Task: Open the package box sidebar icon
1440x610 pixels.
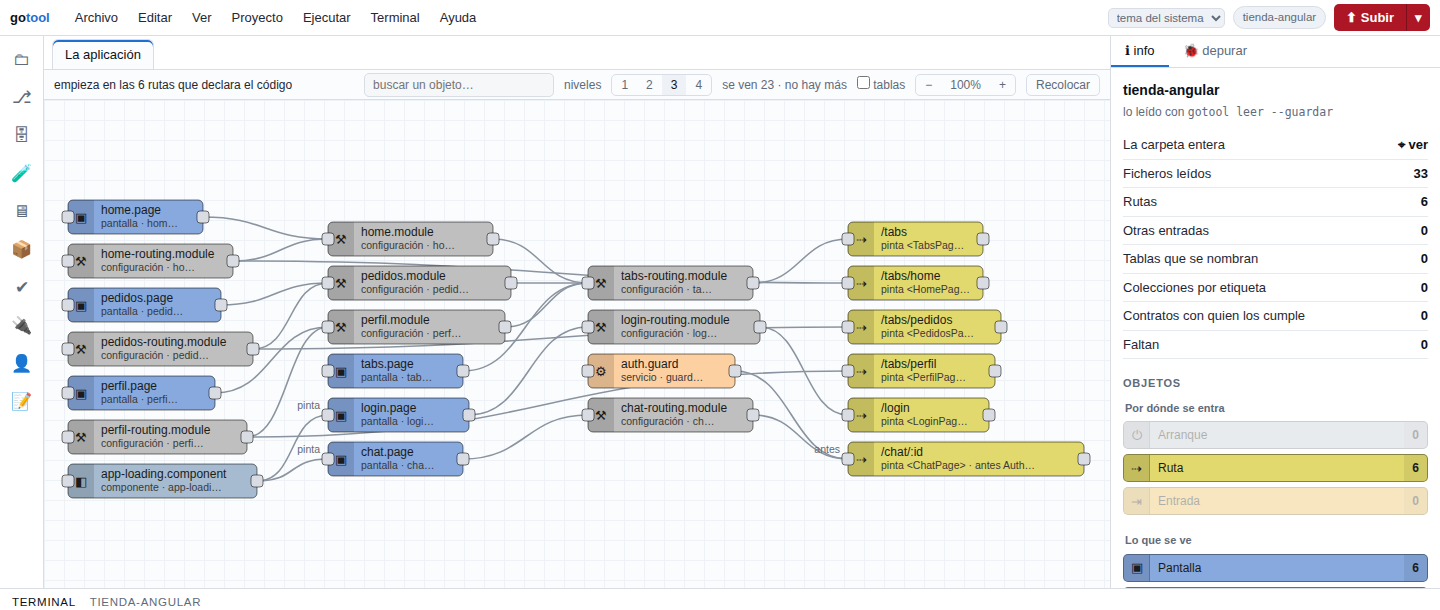Action: coord(21,249)
